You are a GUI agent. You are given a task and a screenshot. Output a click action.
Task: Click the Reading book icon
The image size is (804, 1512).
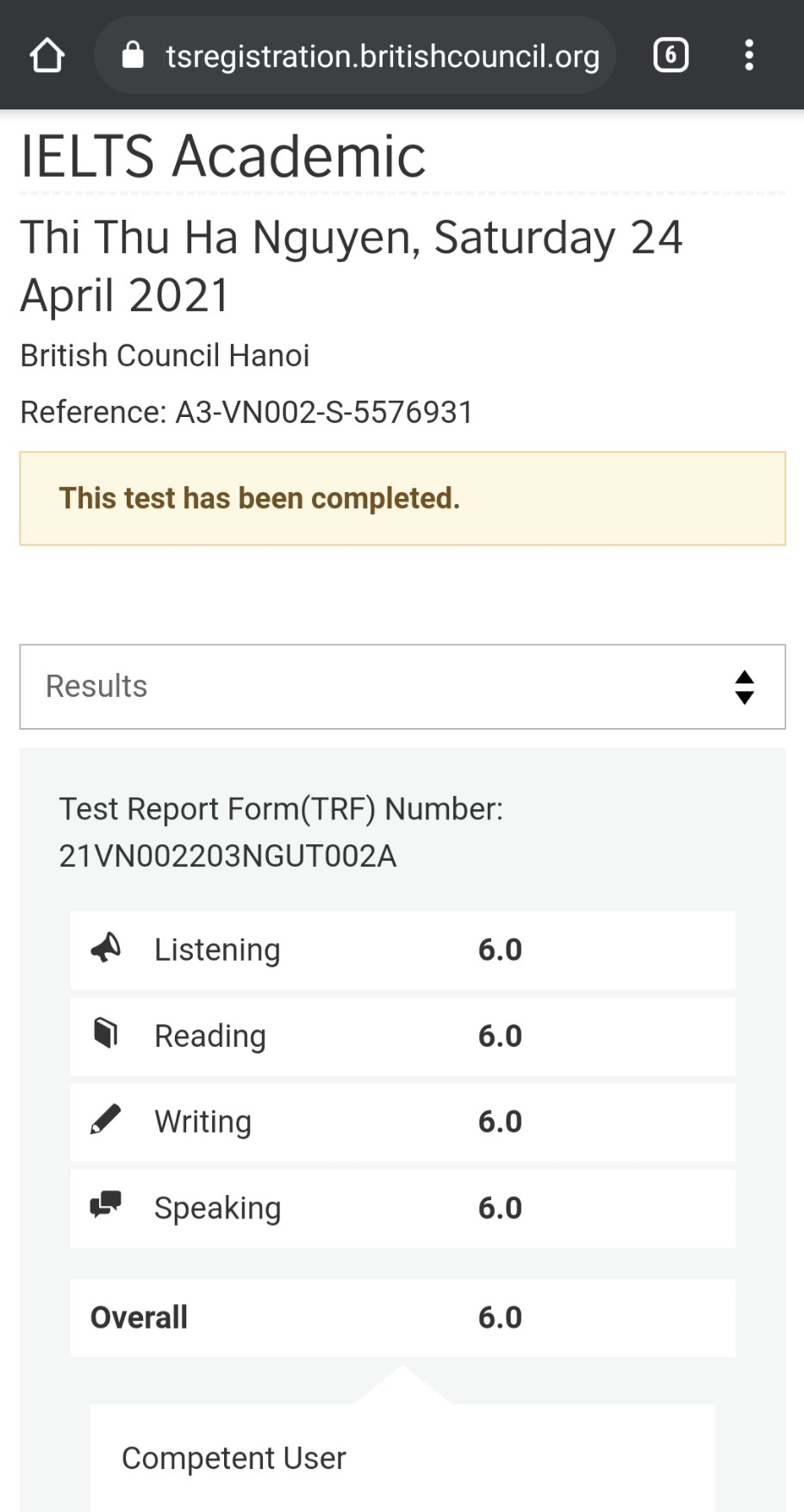tap(106, 1033)
